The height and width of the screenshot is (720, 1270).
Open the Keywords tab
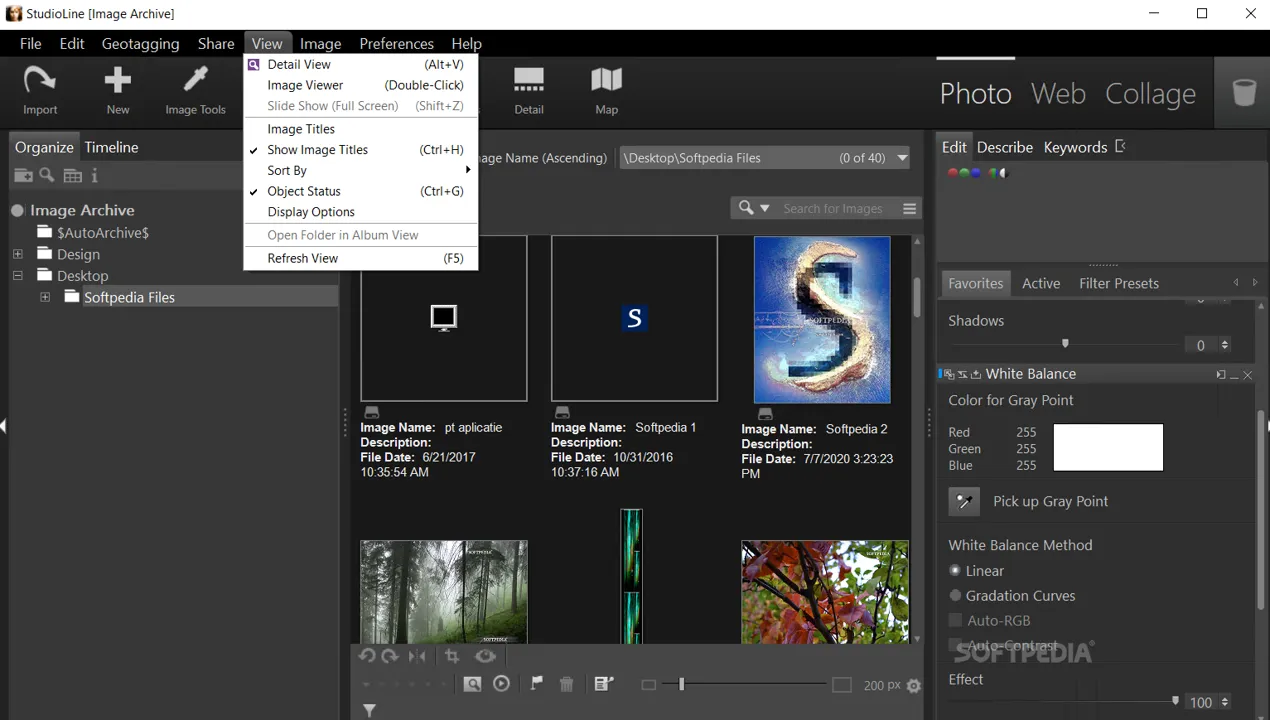pyautogui.click(x=1075, y=147)
